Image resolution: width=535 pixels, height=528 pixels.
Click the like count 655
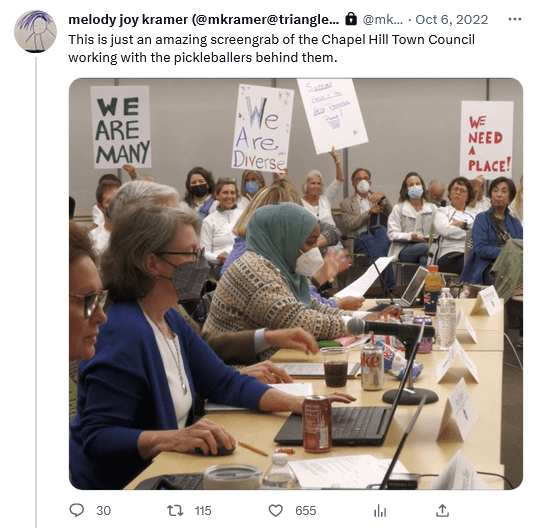coord(306,511)
